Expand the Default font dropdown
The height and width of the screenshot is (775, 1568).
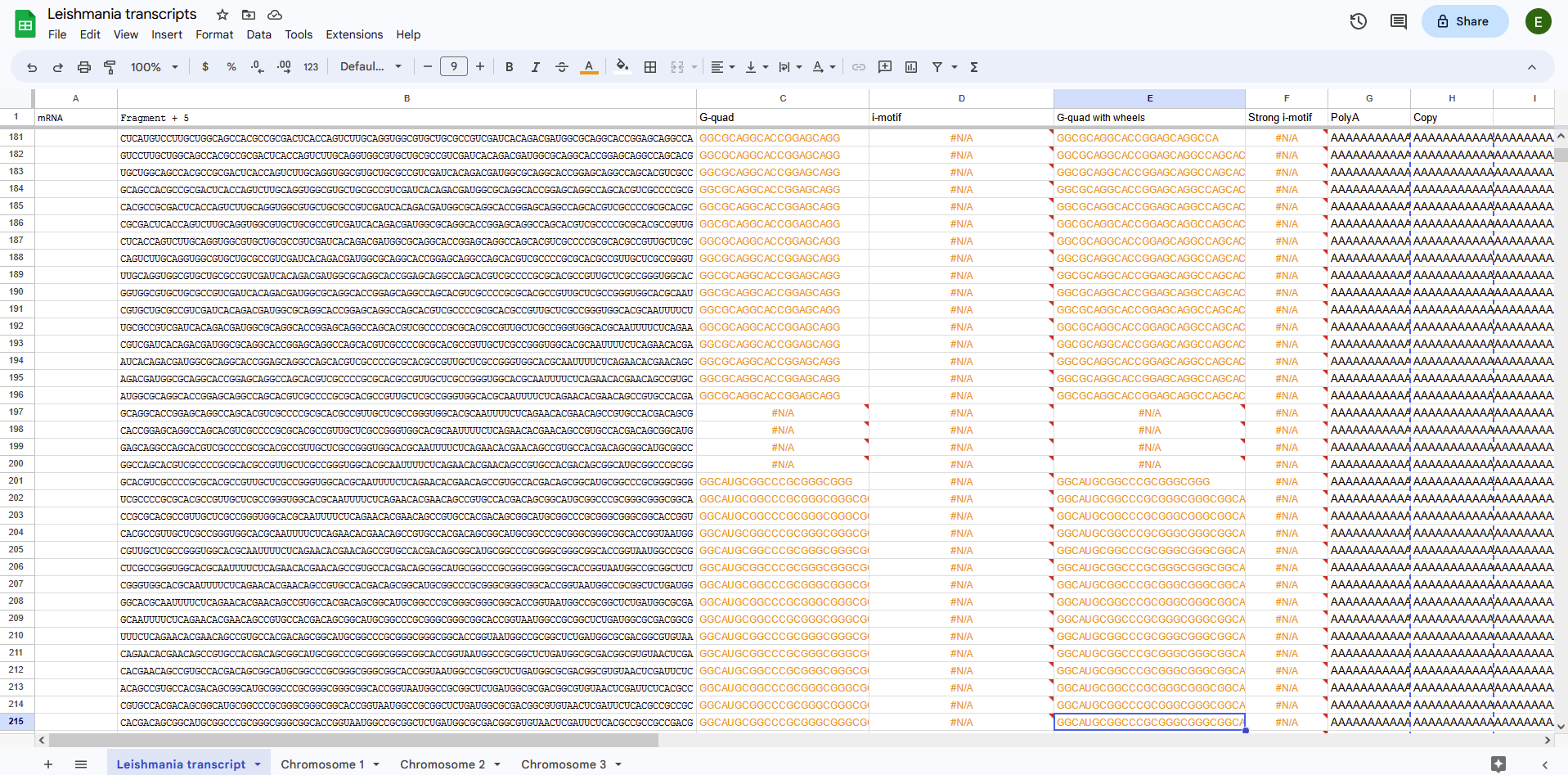click(x=371, y=67)
